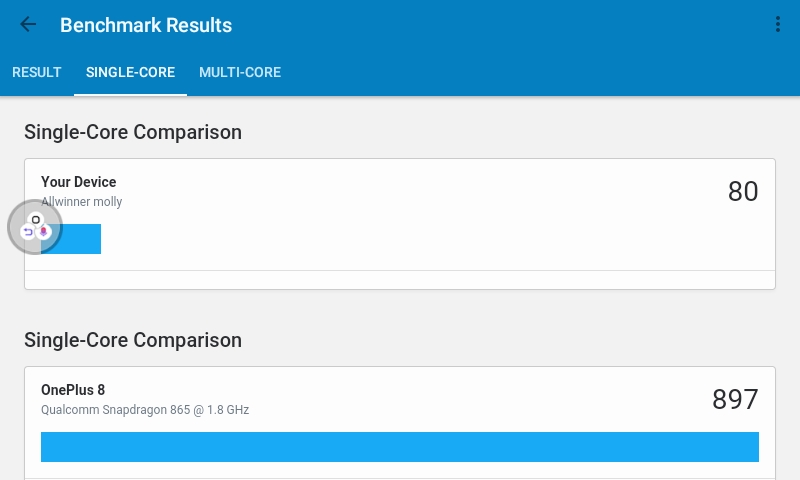
Task: Click the OnePlus 8 score 897
Action: pos(735,399)
